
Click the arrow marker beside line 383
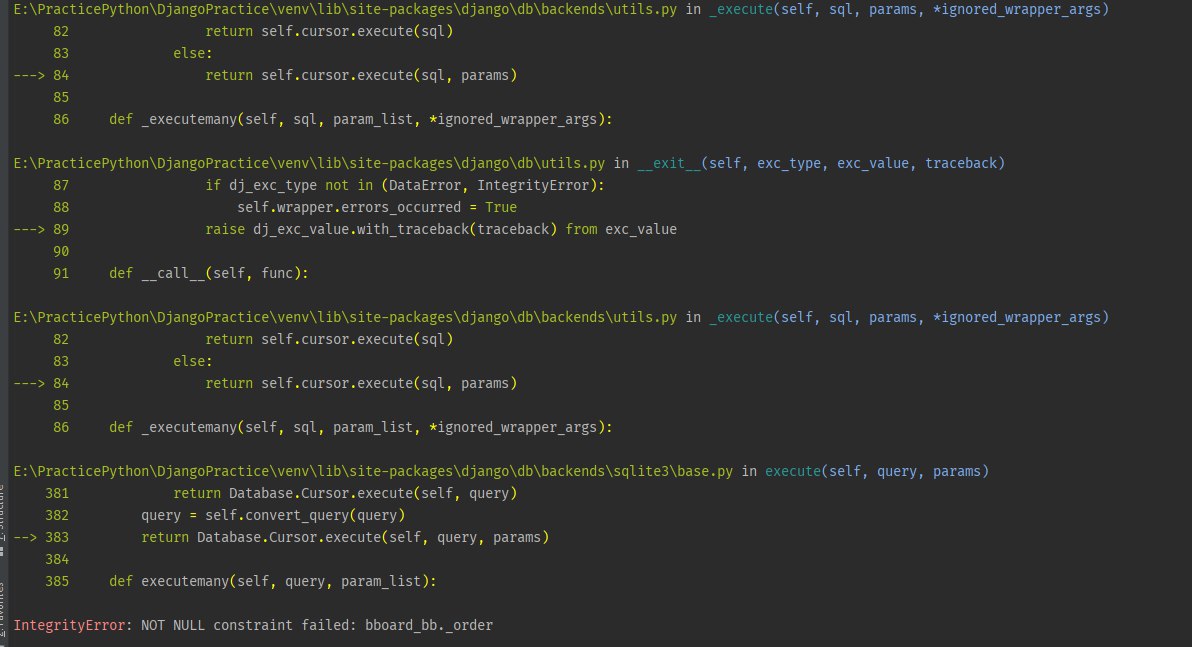click(x=25, y=538)
